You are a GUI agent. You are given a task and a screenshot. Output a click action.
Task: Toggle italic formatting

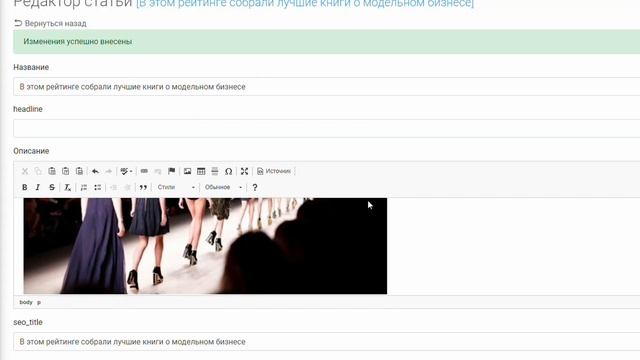(x=38, y=187)
